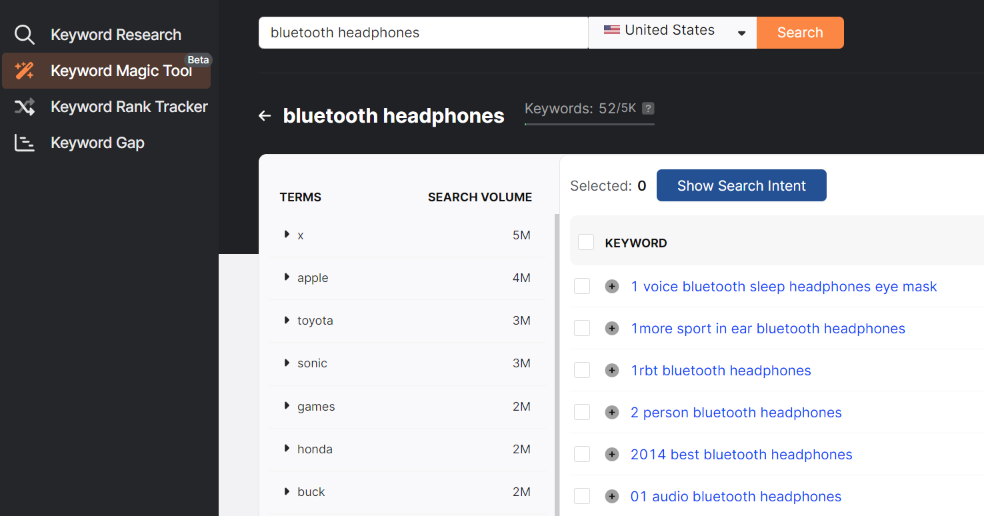Viewport: 984px width, 516px height.
Task: Click plus icon for '01 audio bluetooth headphones'
Action: click(612, 497)
